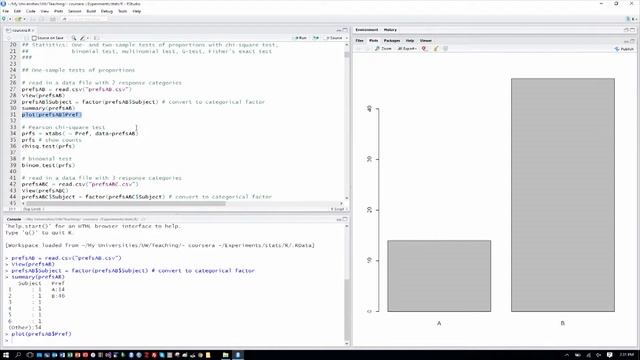Maximize the Plots pane
The width and height of the screenshot is (640, 360).
pos(633,41)
